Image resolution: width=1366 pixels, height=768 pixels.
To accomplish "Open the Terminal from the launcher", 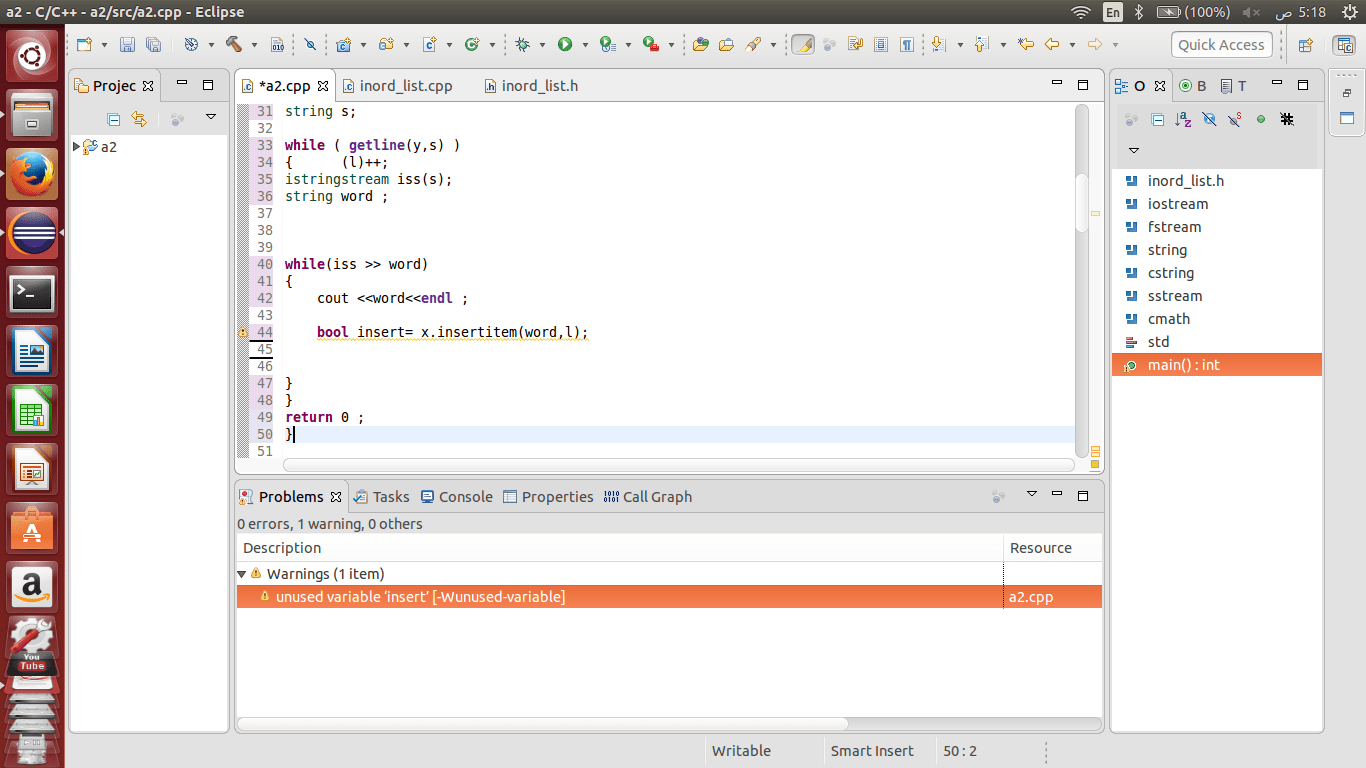I will tap(32, 294).
